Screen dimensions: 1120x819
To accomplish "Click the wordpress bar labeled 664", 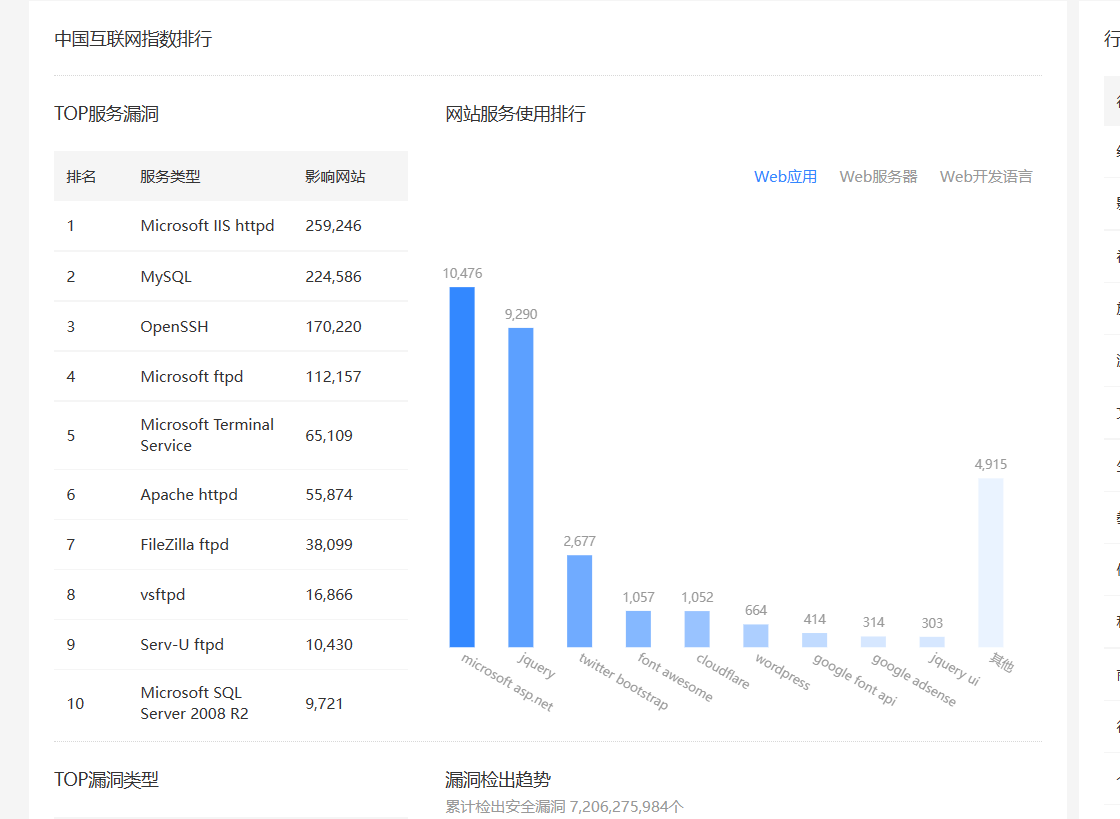I will (x=756, y=635).
